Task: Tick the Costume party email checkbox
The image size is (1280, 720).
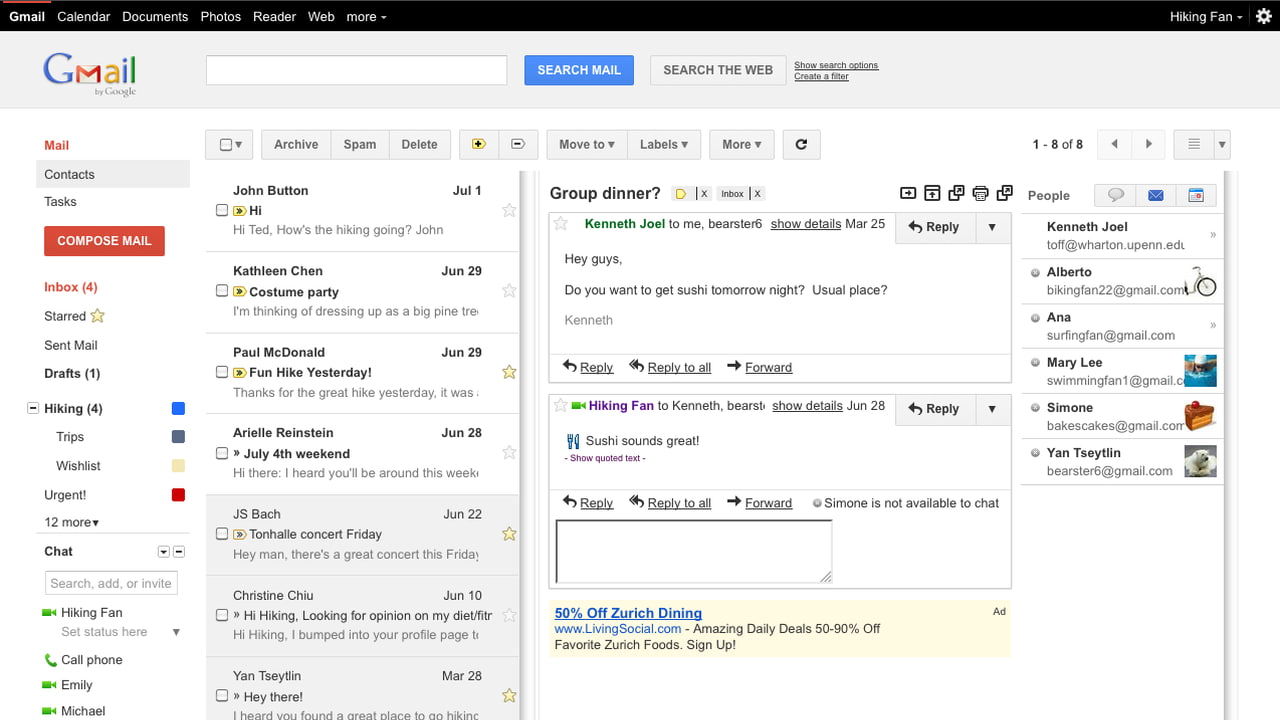Action: click(x=222, y=291)
